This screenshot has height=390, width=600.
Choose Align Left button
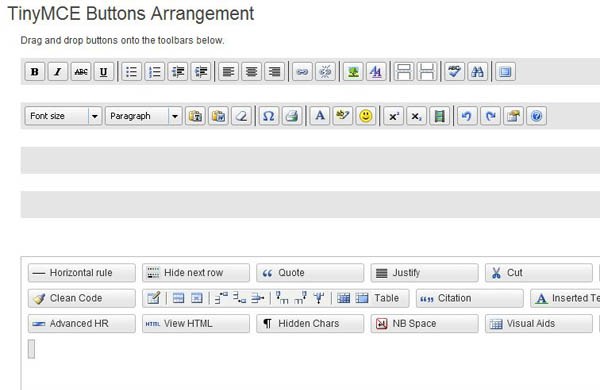(x=228, y=72)
